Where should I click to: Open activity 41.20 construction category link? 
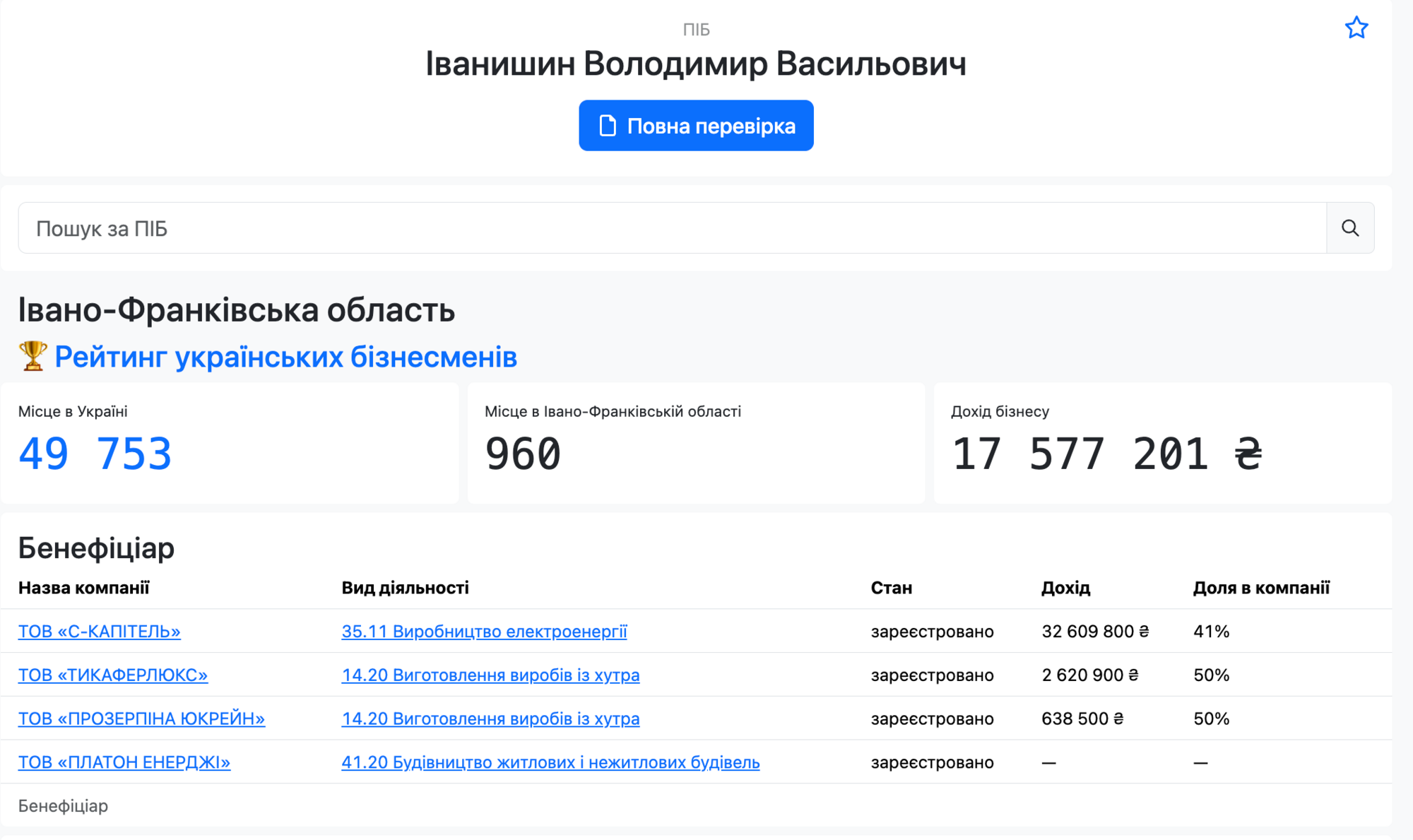pyautogui.click(x=550, y=762)
